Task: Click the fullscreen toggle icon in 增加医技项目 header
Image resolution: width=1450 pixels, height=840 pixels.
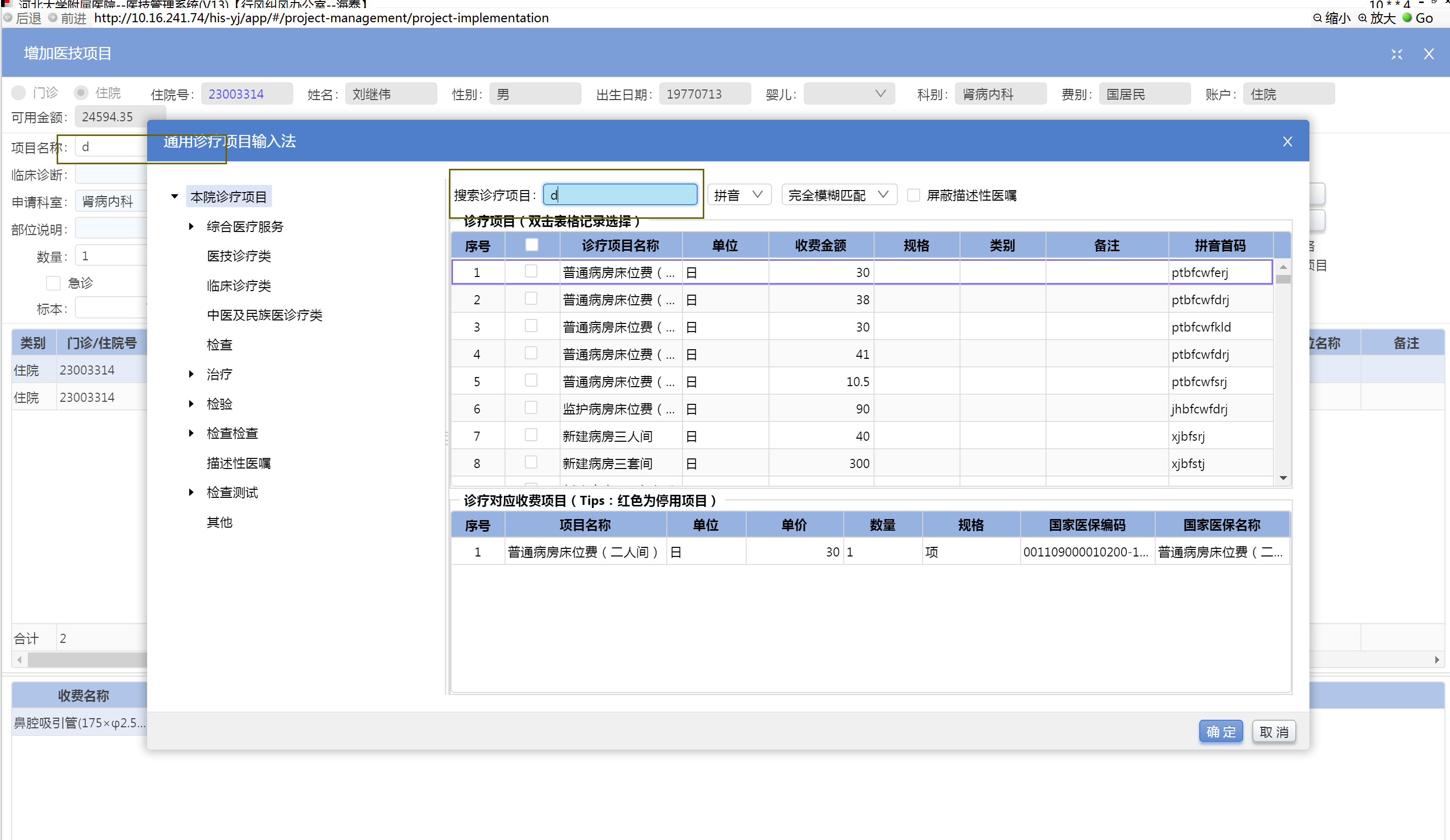Action: click(x=1396, y=54)
